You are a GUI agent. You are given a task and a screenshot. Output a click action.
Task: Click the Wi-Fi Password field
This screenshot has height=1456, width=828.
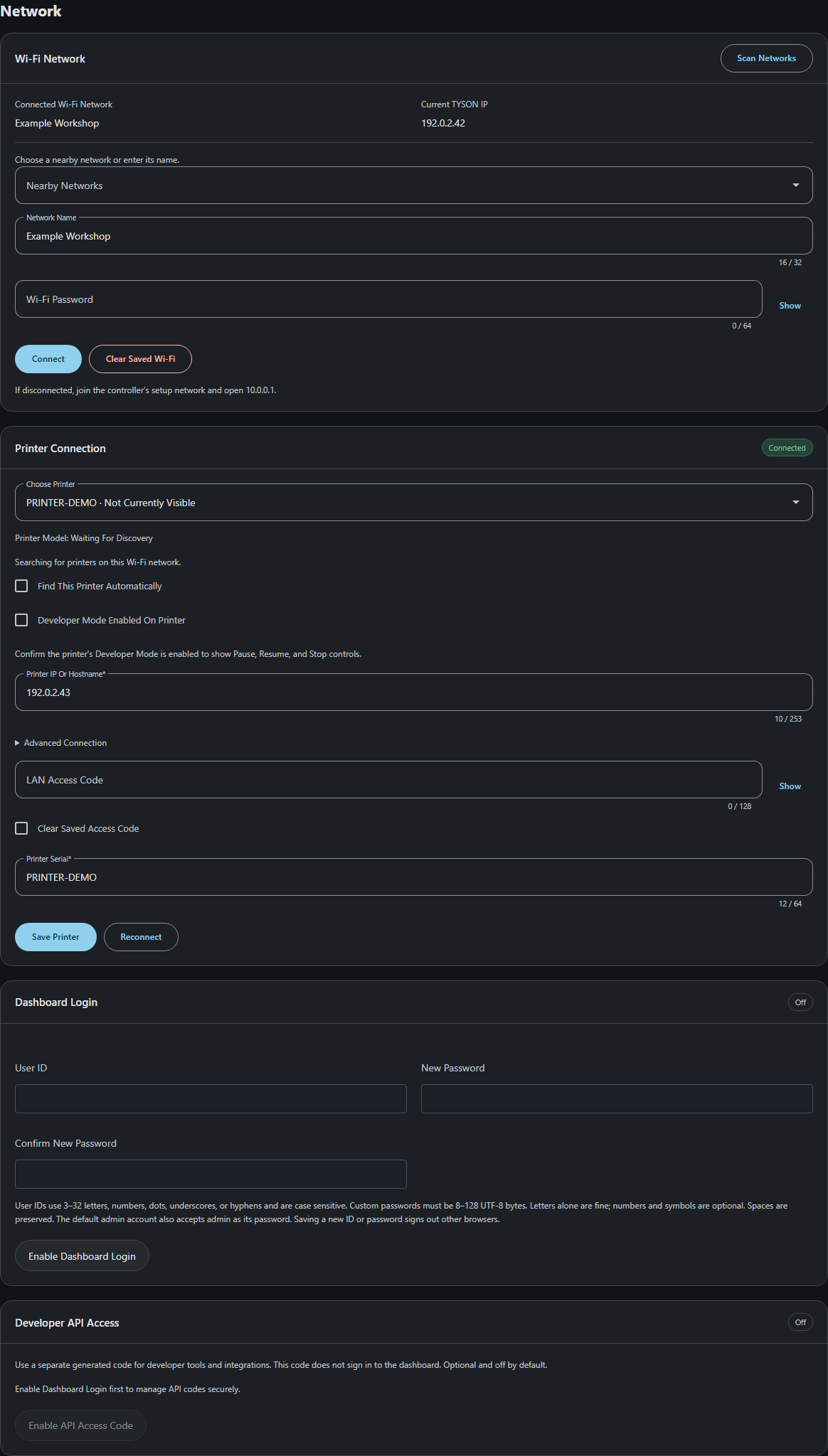388,299
